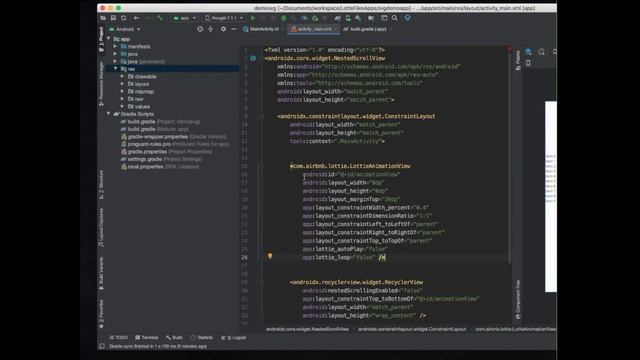Open Component Tree side panel button

518,300
